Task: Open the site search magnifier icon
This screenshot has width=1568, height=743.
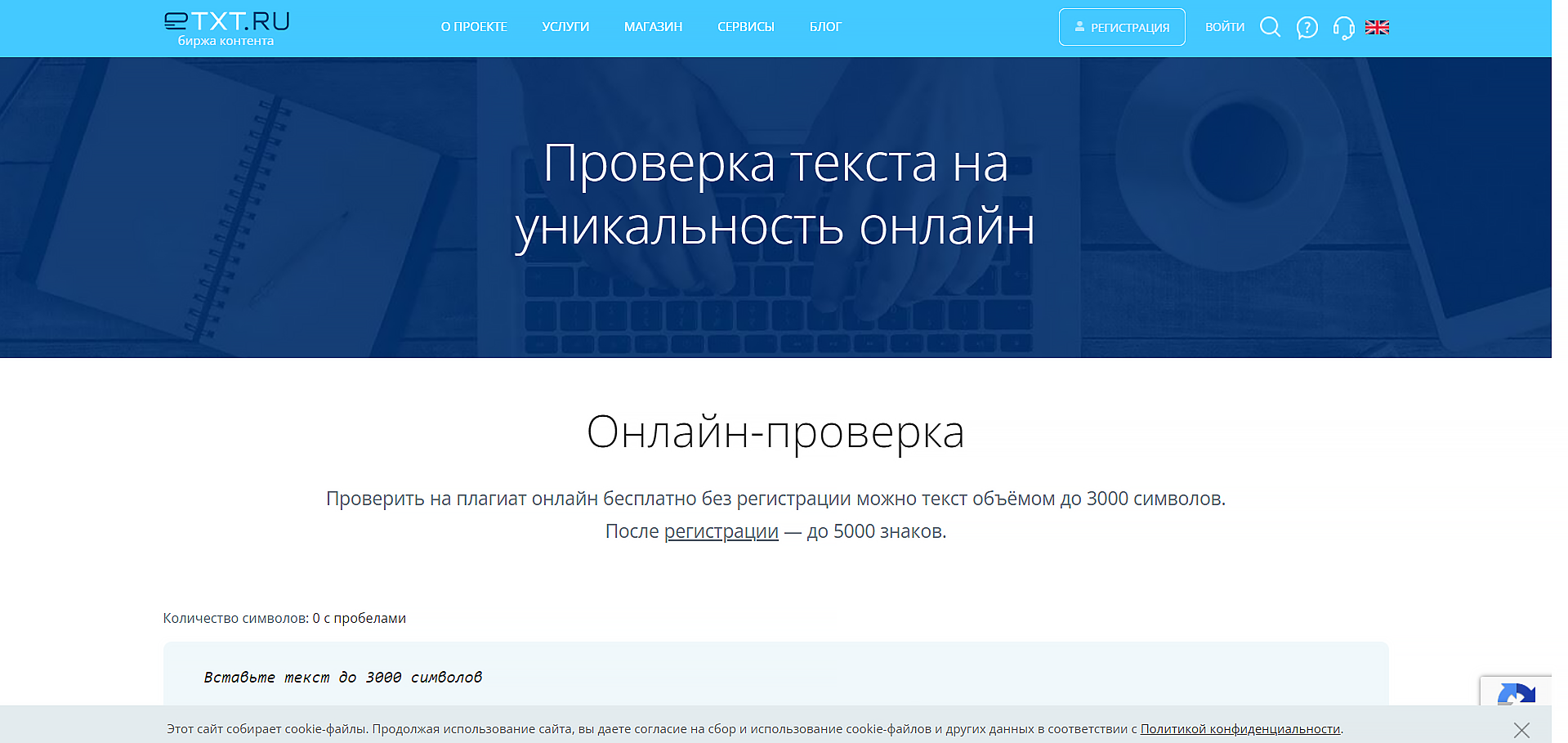Action: point(1269,27)
